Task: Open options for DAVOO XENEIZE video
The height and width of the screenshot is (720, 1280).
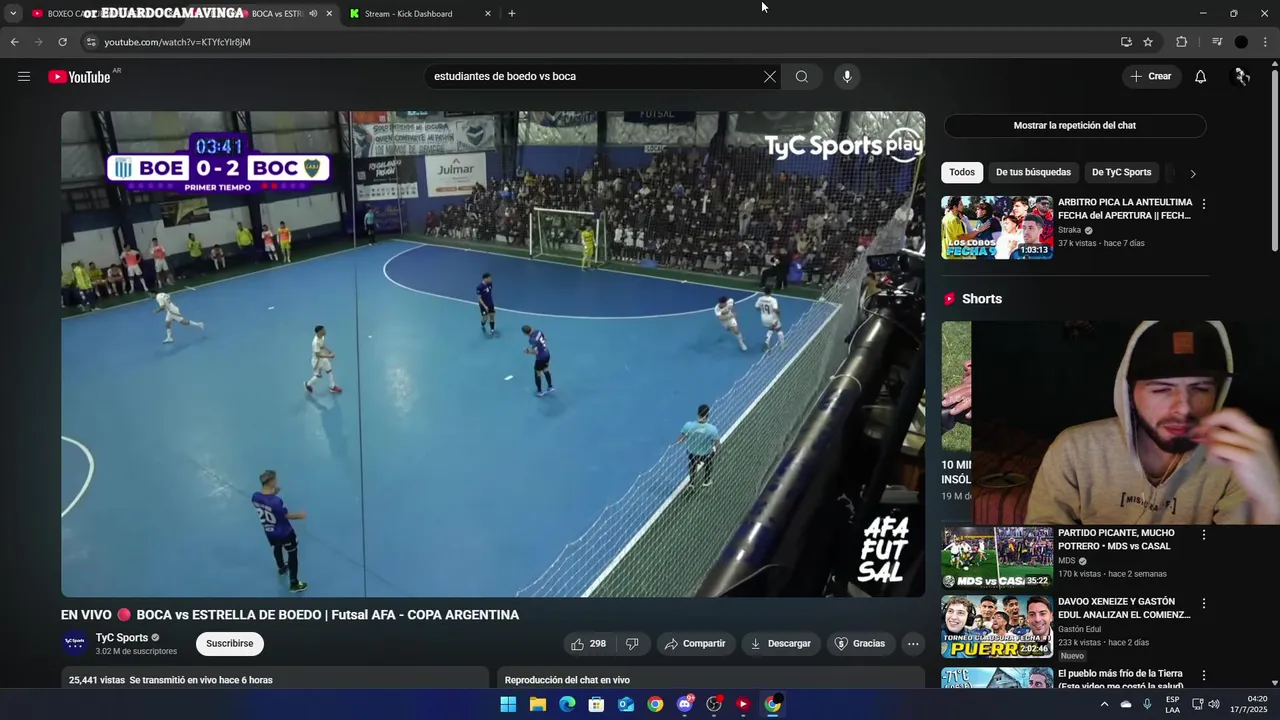Action: pos(1203,604)
